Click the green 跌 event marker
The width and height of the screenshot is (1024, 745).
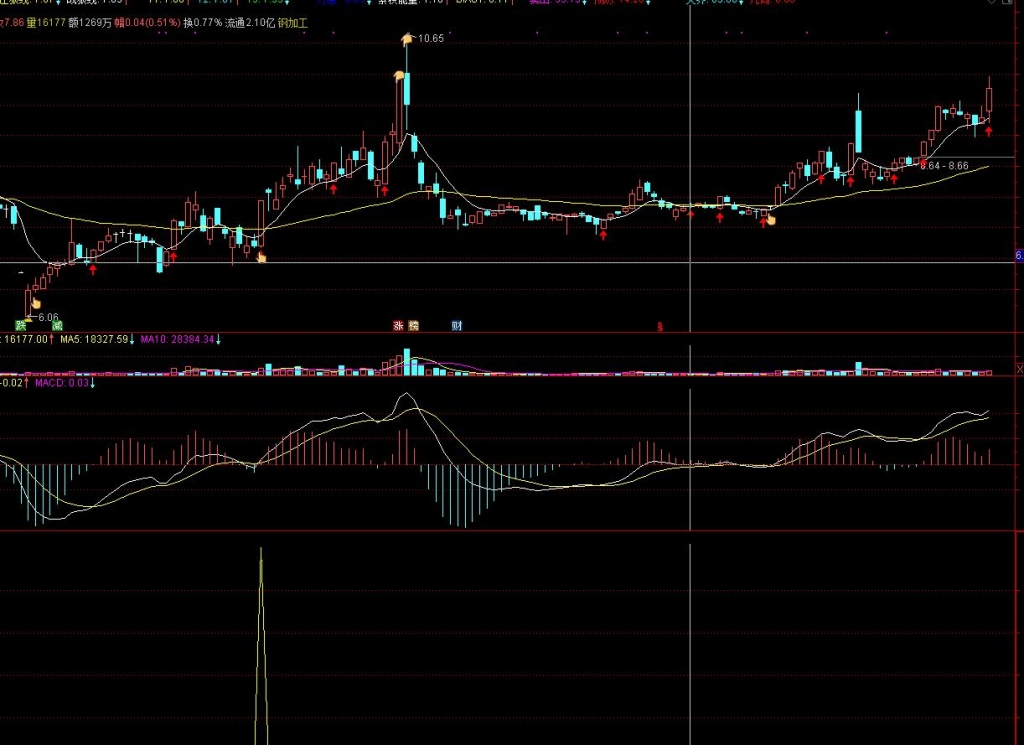(21, 325)
